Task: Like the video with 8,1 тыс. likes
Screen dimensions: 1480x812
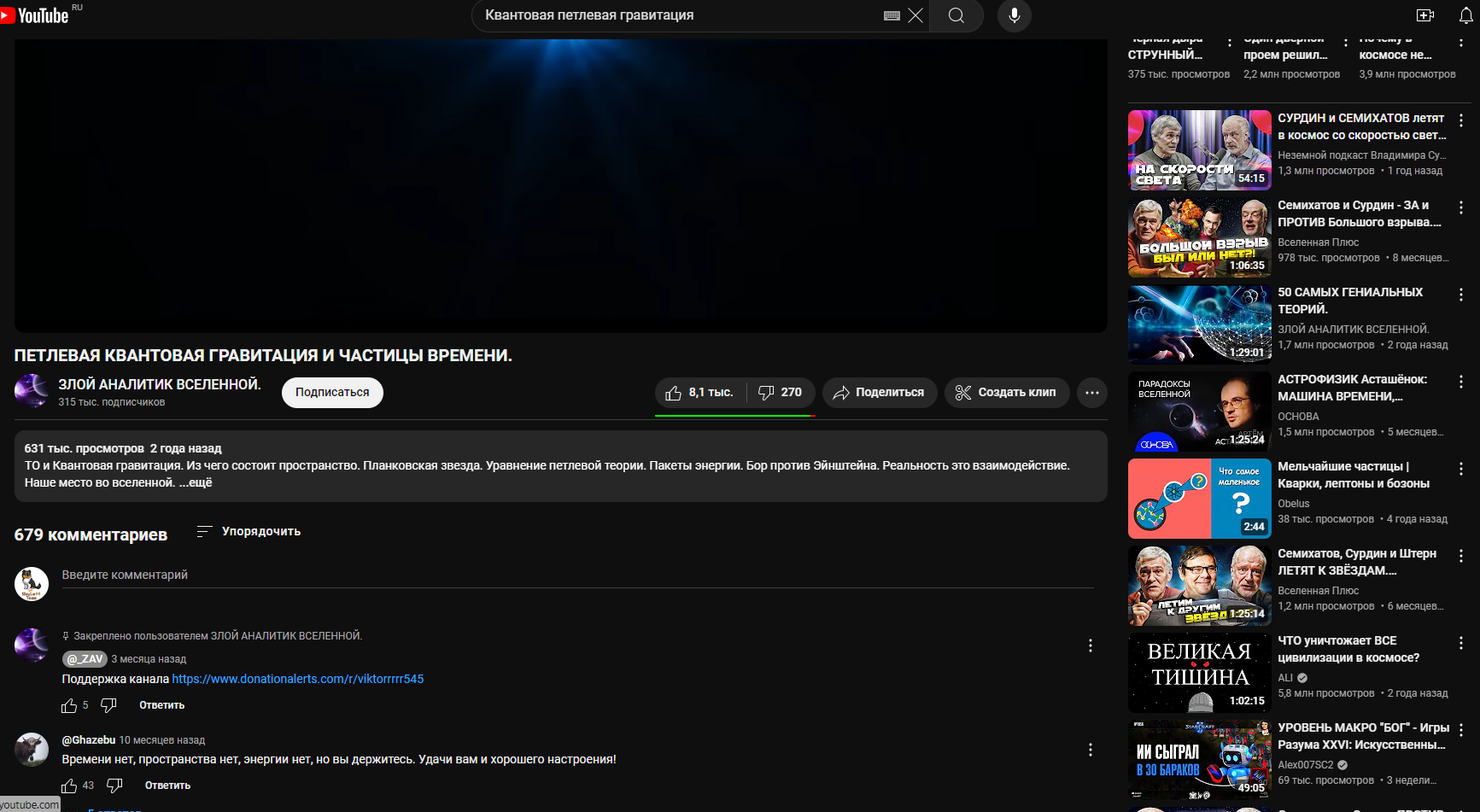Action: click(x=699, y=393)
